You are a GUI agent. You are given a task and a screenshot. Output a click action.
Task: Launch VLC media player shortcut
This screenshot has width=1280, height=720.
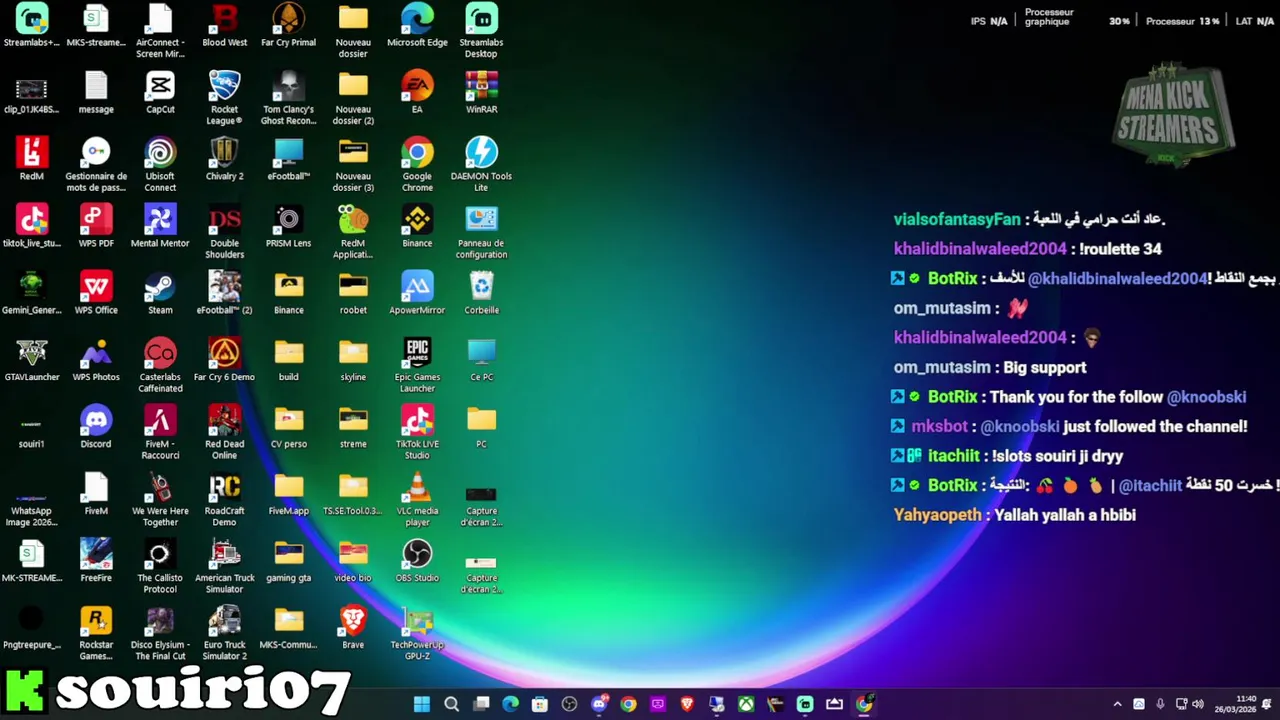coord(417,500)
